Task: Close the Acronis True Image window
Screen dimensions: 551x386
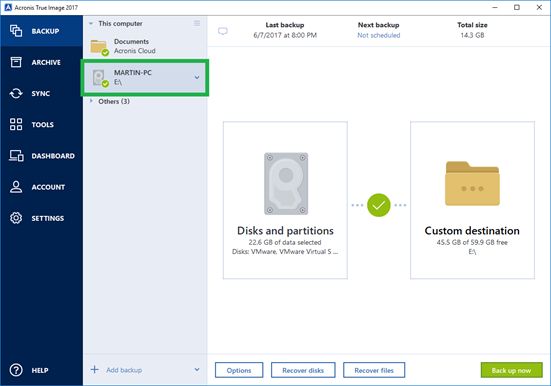Action: tap(539, 7)
